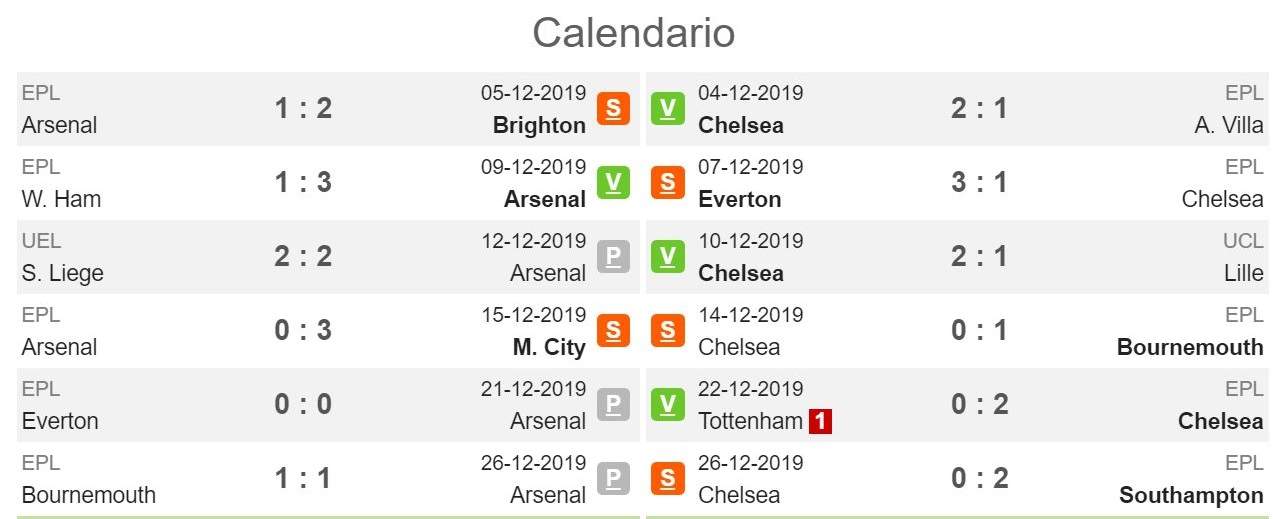Viewport: 1273px width, 519px height.
Task: Select the 1 : 2 Arsenal–Brighton score
Action: click(x=303, y=108)
